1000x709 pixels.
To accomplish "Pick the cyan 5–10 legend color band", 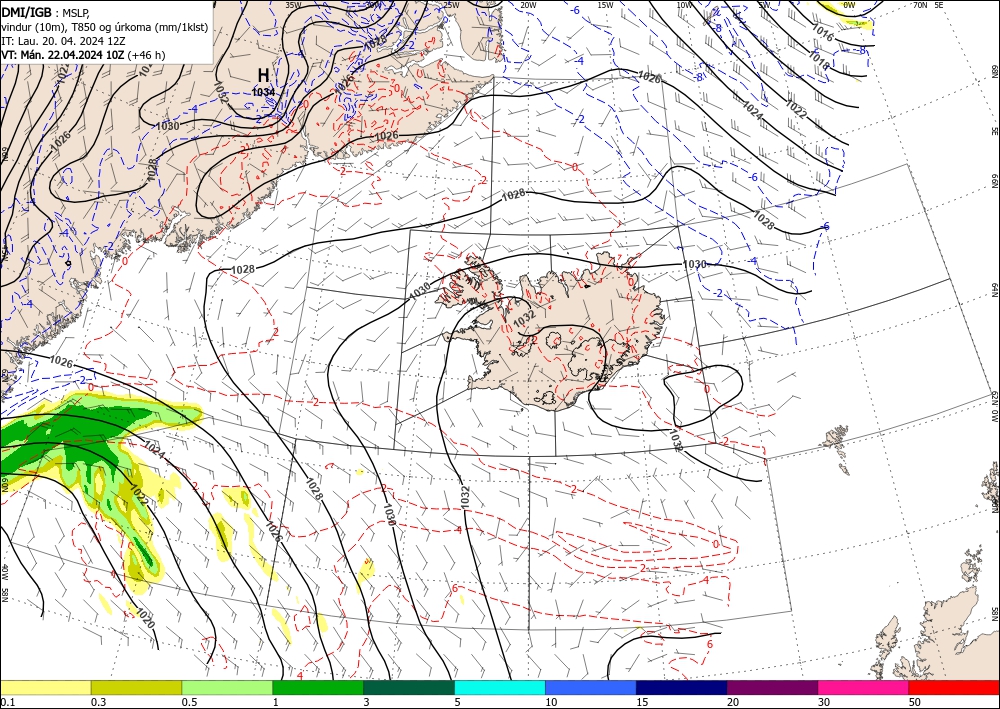I will (x=500, y=687).
